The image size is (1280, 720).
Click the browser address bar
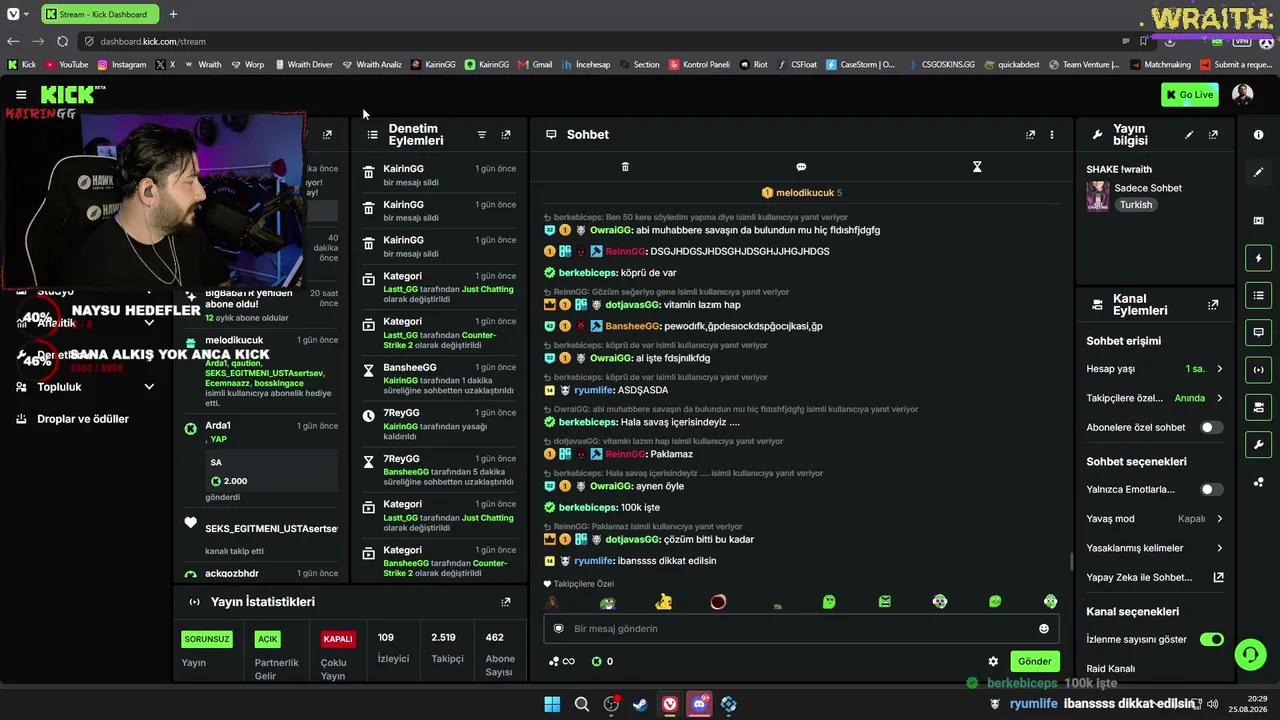(x=600, y=41)
